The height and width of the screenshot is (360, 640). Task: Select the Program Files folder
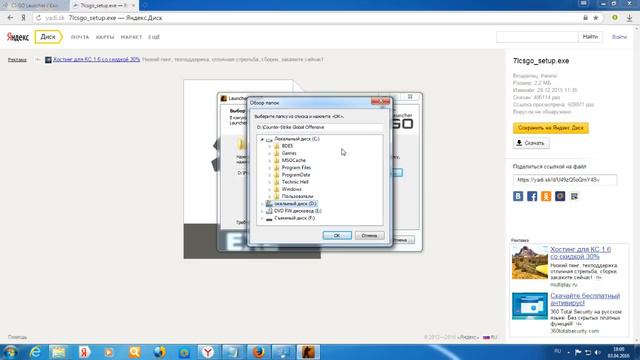[296, 168]
